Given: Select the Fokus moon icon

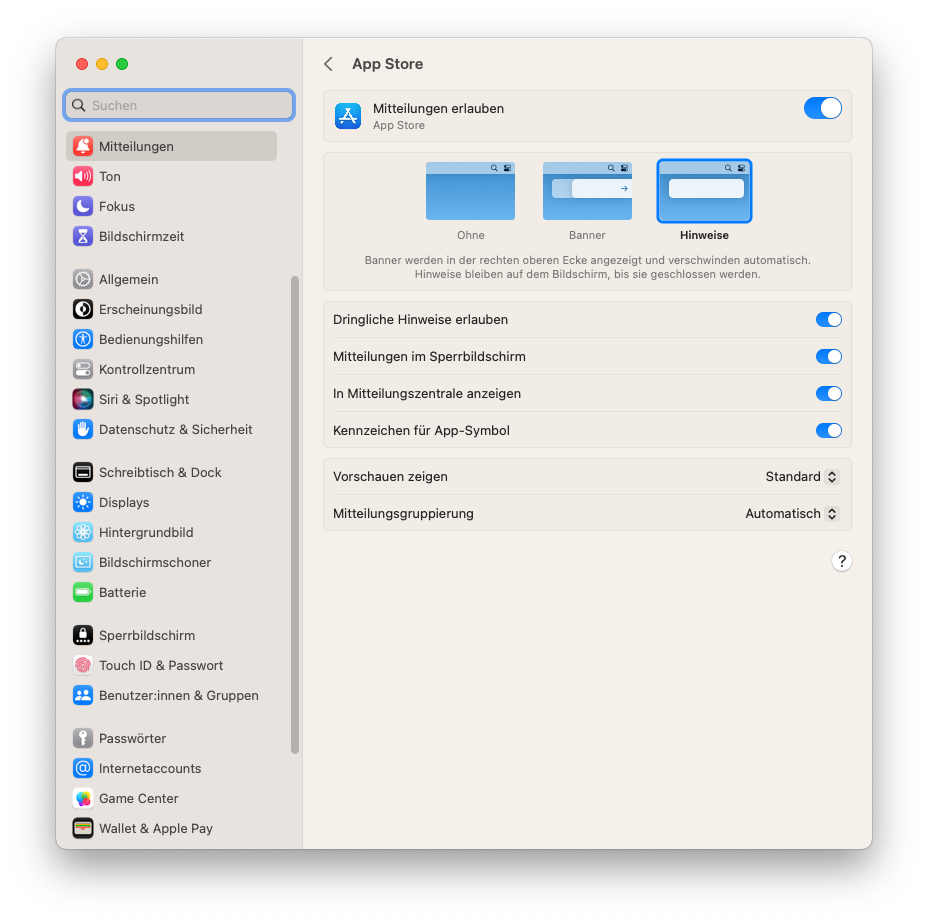Looking at the screenshot, I should point(83,206).
